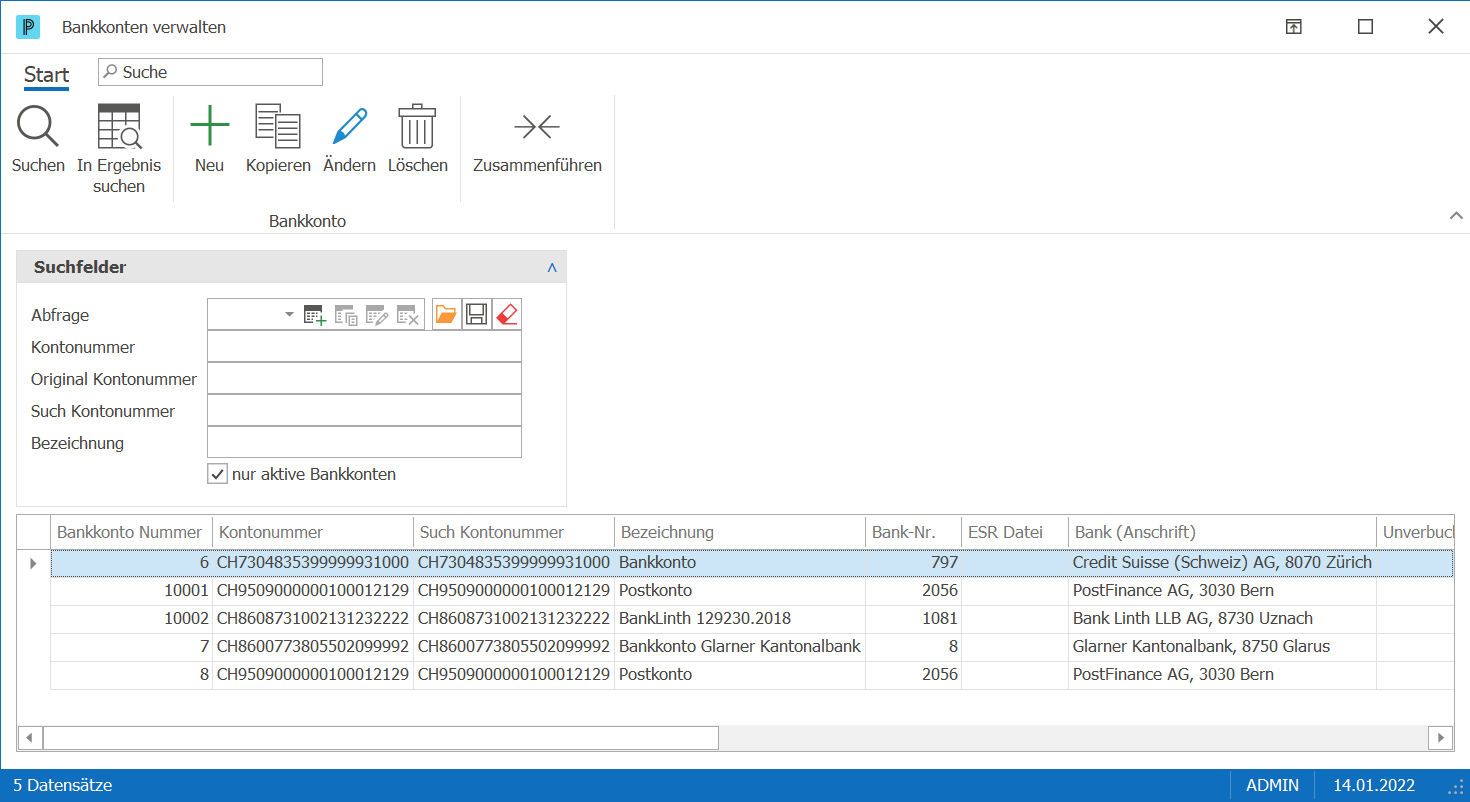This screenshot has width=1470, height=802.
Task: Open the orange folder load icon
Action: pyautogui.click(x=446, y=315)
